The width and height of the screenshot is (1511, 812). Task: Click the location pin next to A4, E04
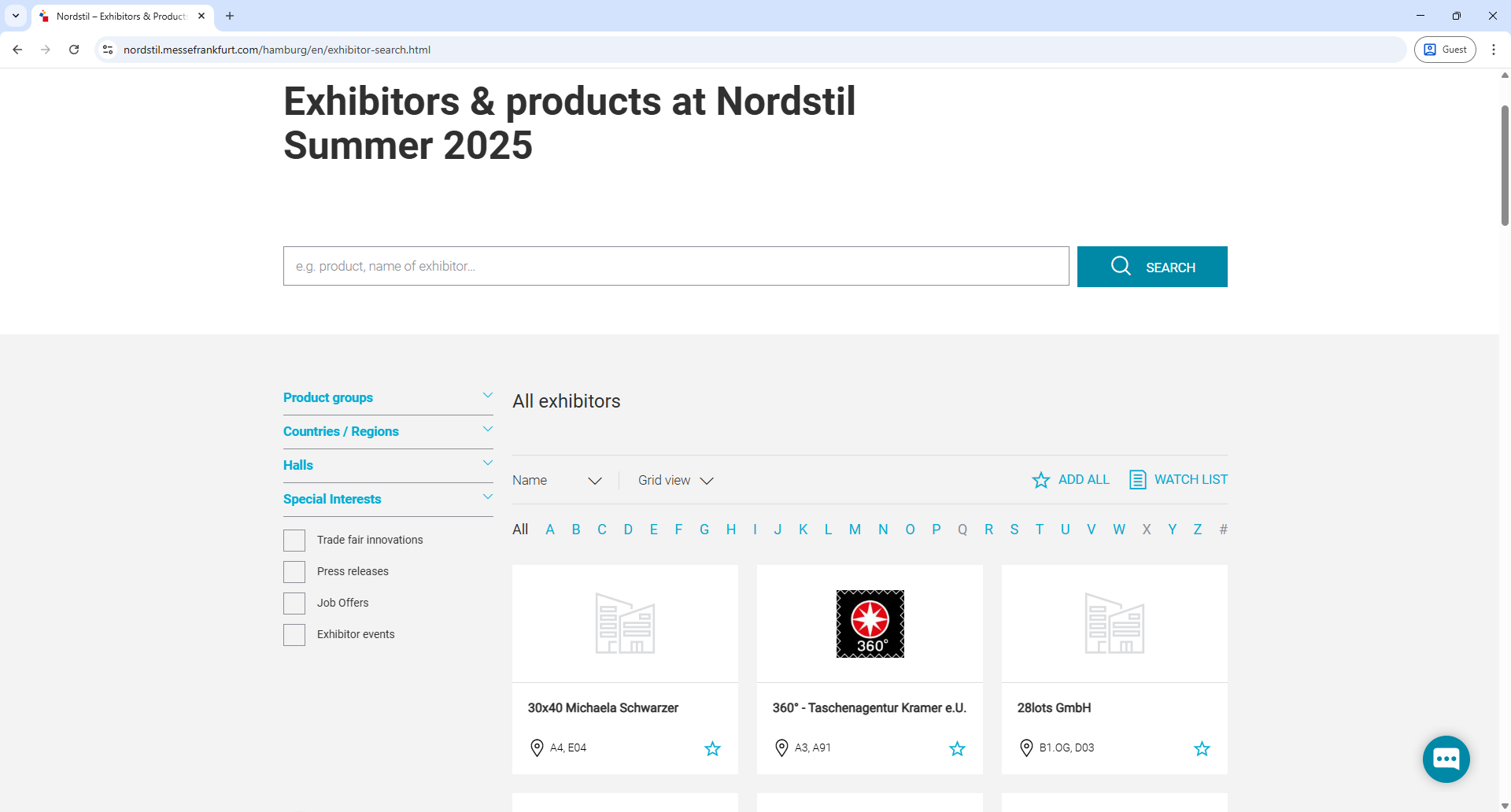[538, 747]
